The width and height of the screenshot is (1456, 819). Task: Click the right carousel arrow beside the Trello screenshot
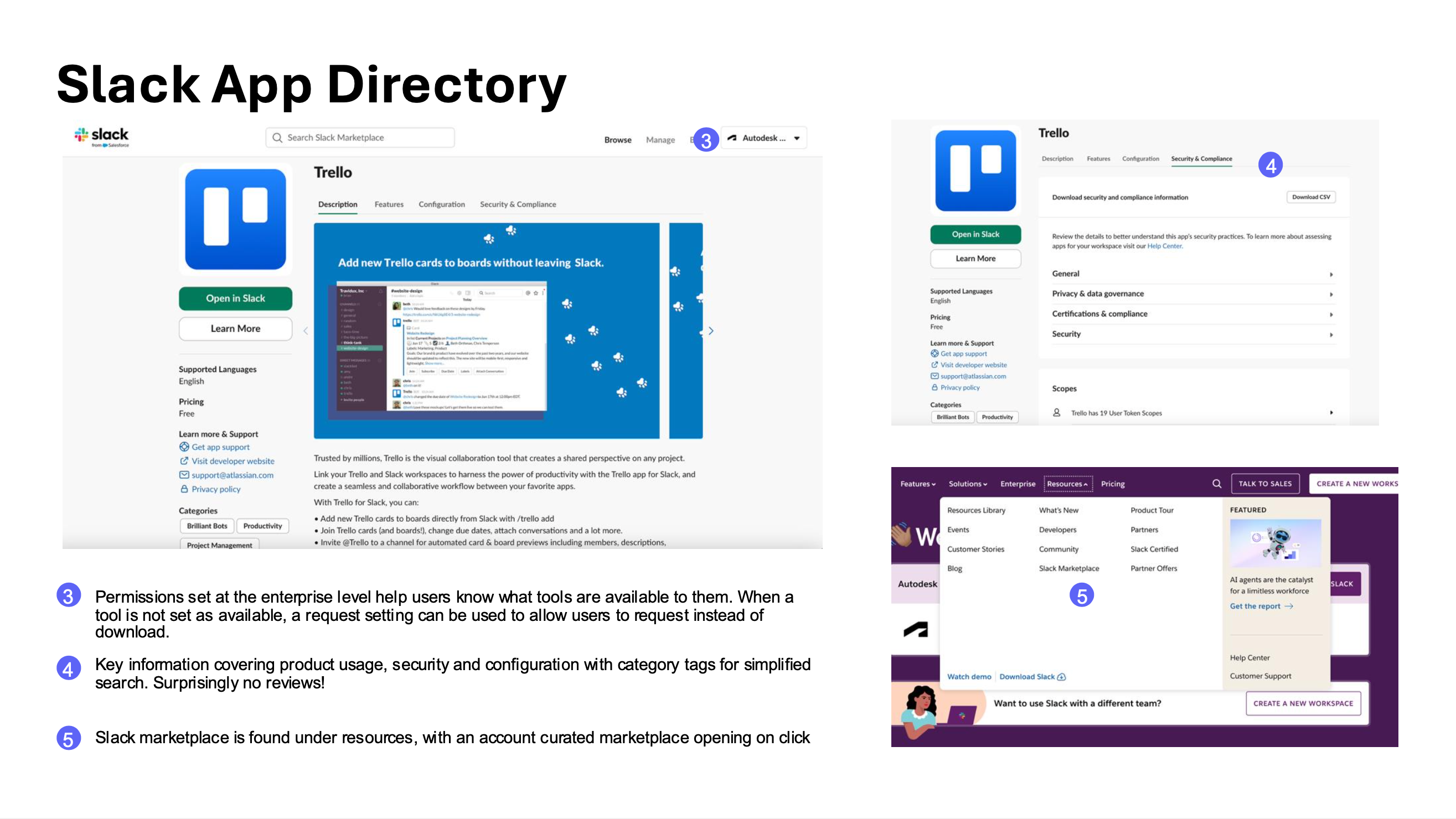711,331
